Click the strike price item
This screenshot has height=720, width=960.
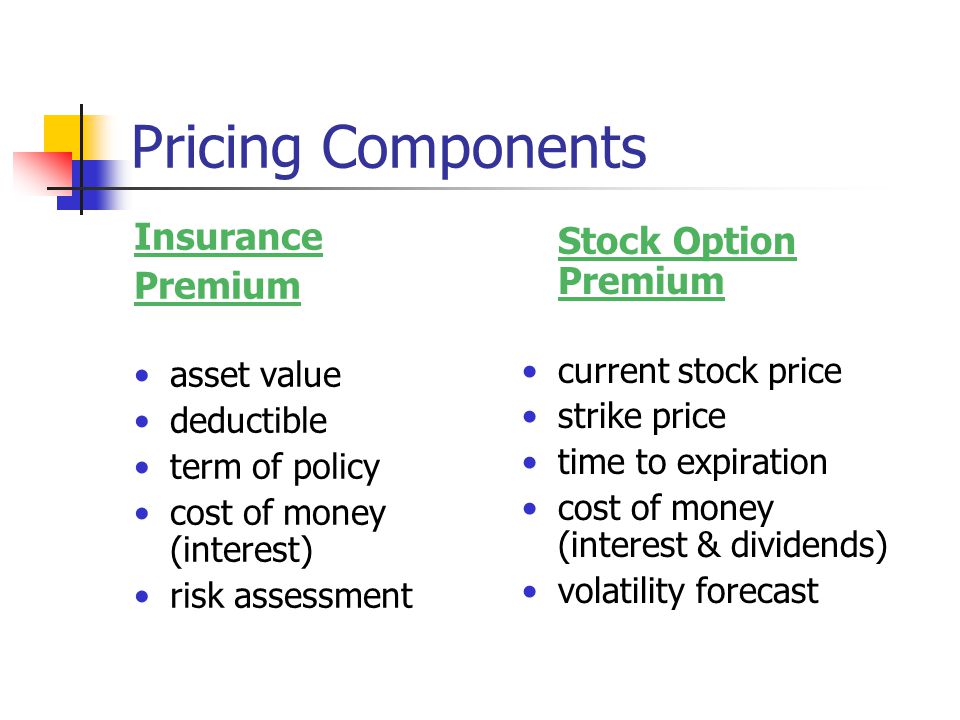tap(642, 417)
